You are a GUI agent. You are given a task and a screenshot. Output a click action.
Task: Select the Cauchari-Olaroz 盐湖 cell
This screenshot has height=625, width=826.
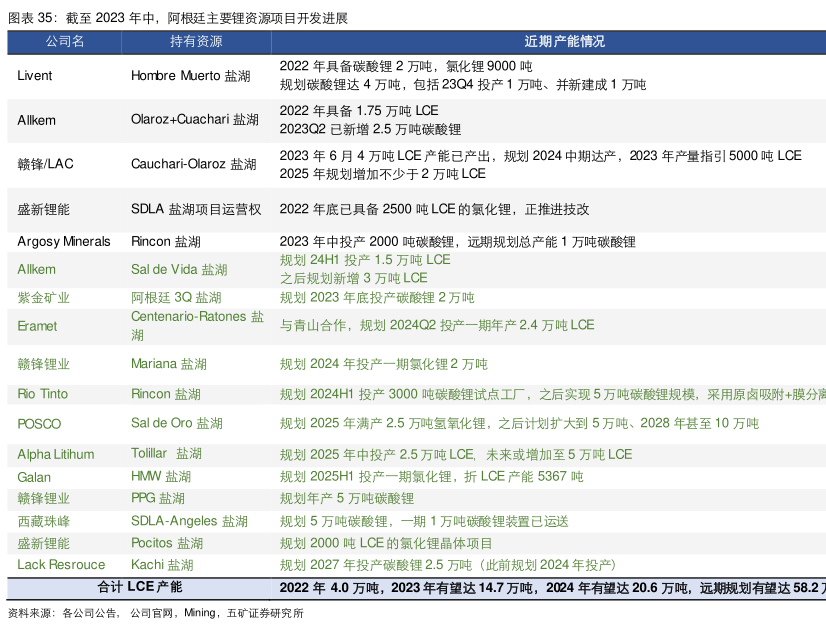194,164
